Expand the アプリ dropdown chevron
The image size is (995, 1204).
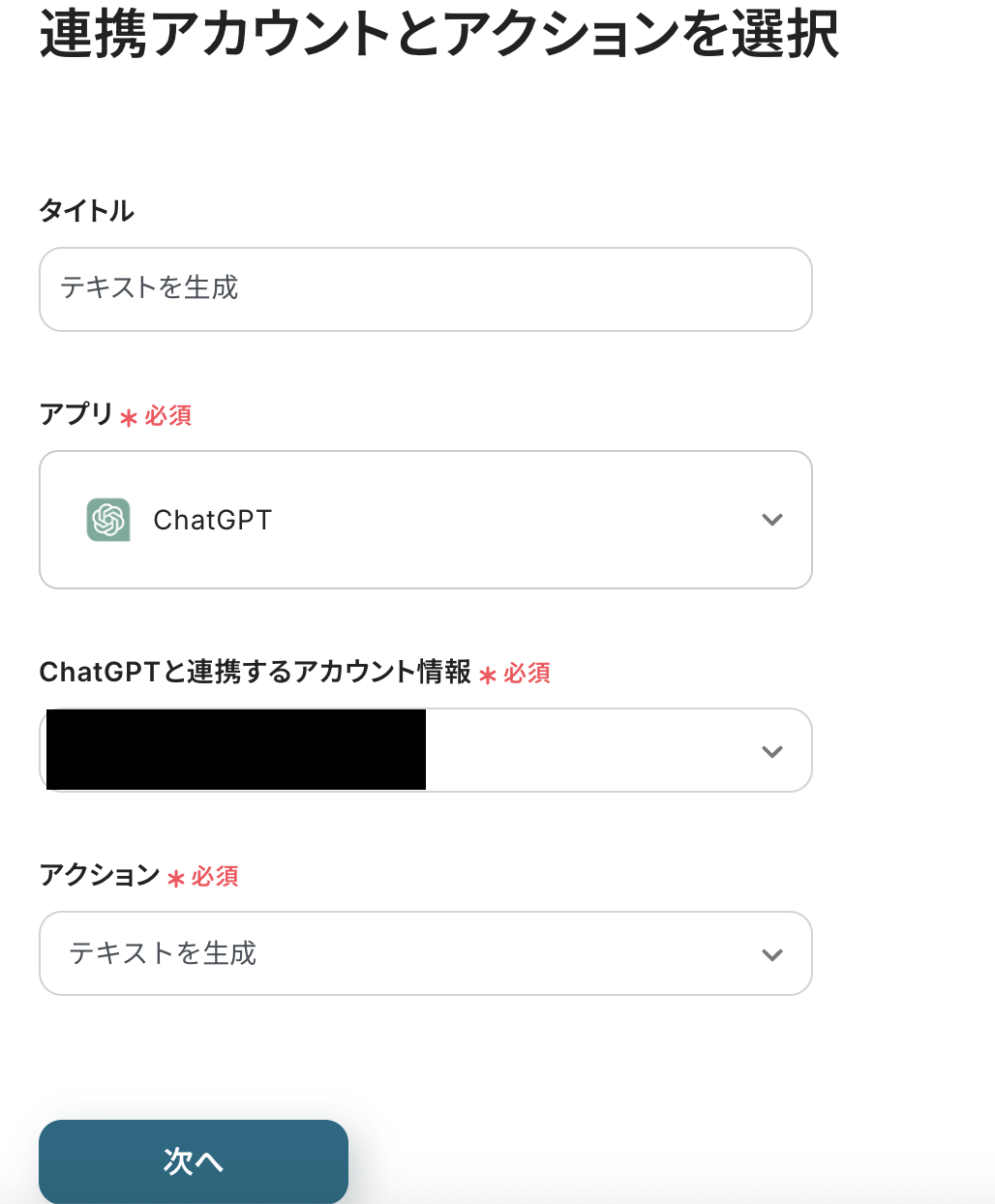pyautogui.click(x=771, y=520)
